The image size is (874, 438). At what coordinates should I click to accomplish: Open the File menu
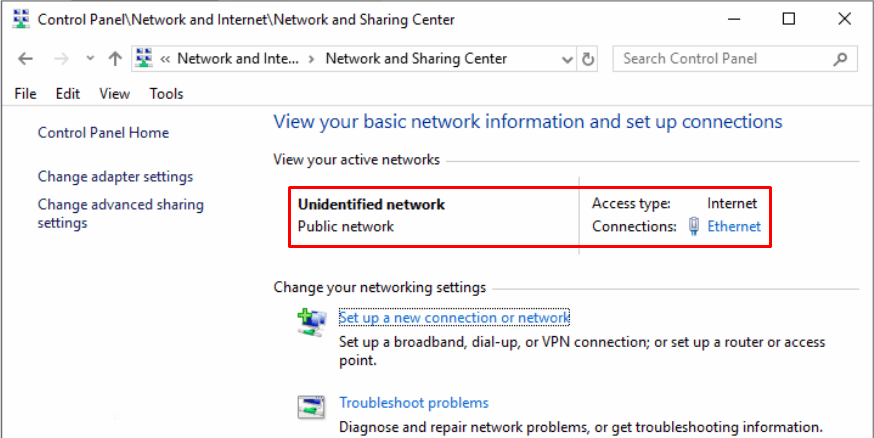[x=25, y=94]
